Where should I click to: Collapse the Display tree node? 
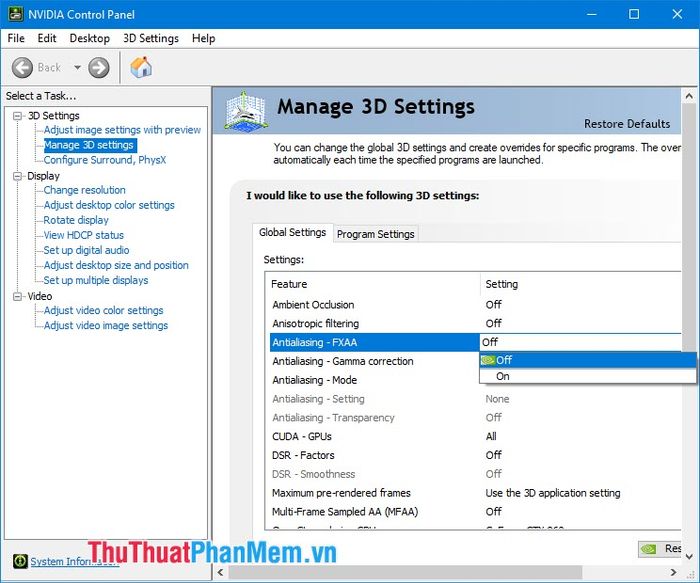[x=17, y=176]
